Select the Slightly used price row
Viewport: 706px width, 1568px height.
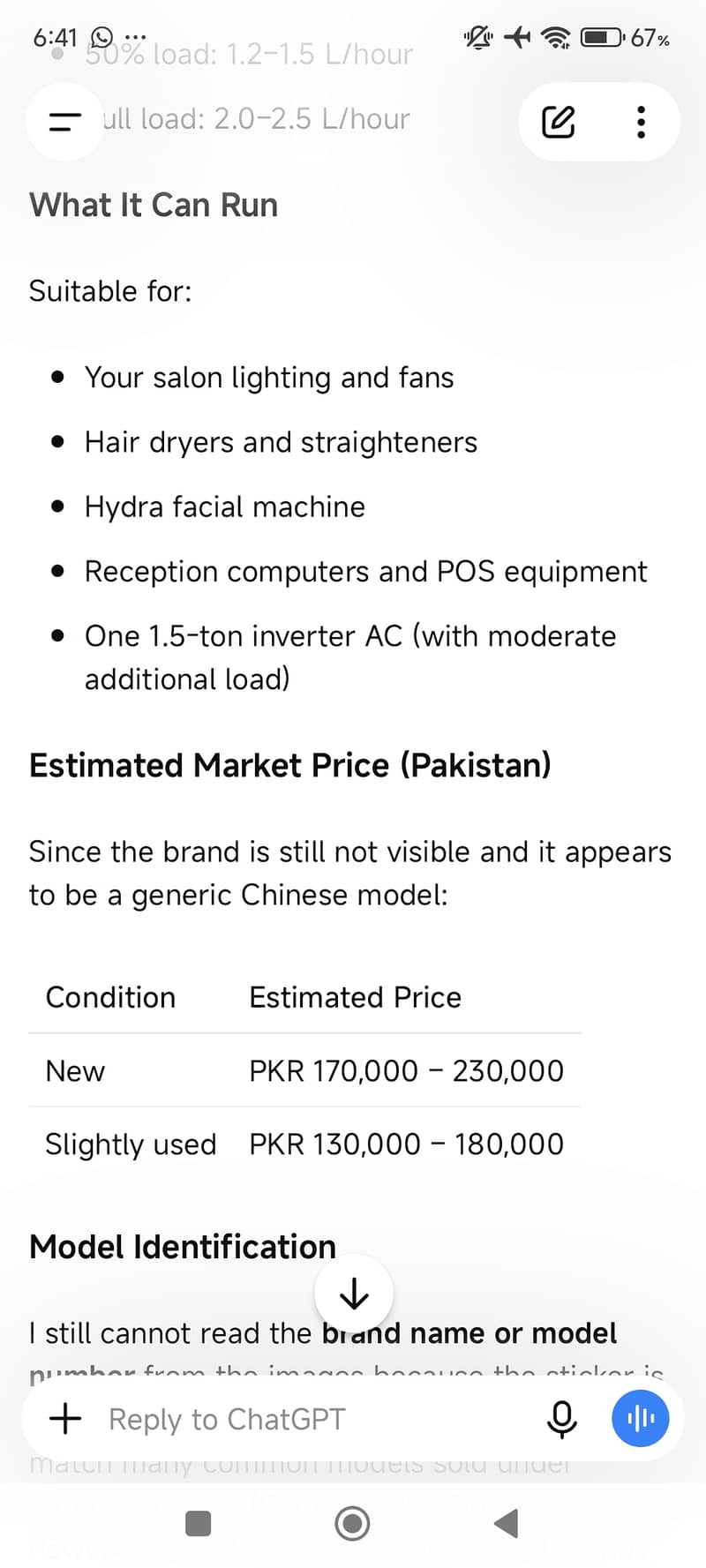click(x=304, y=1144)
